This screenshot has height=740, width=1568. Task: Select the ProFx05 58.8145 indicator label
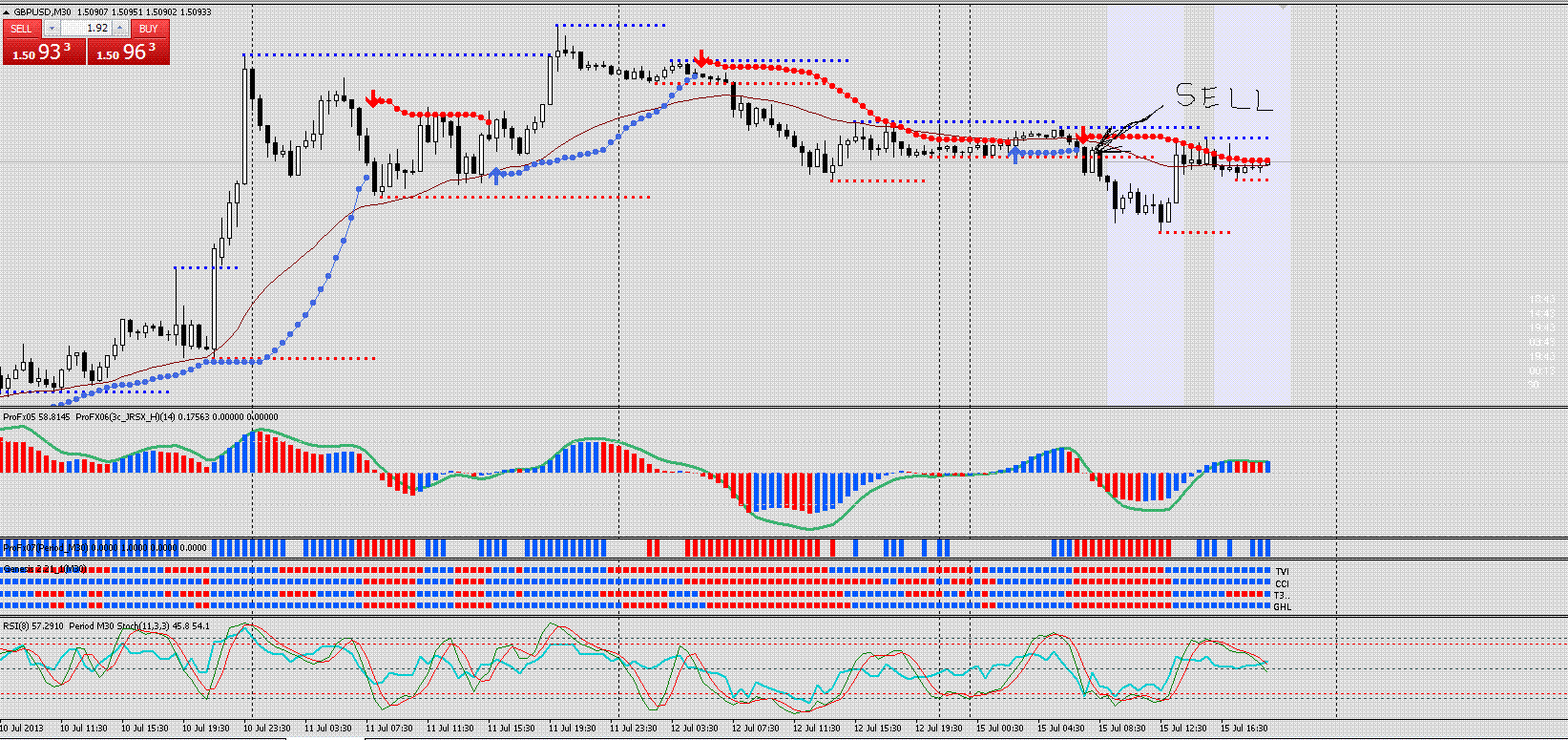pos(36,416)
